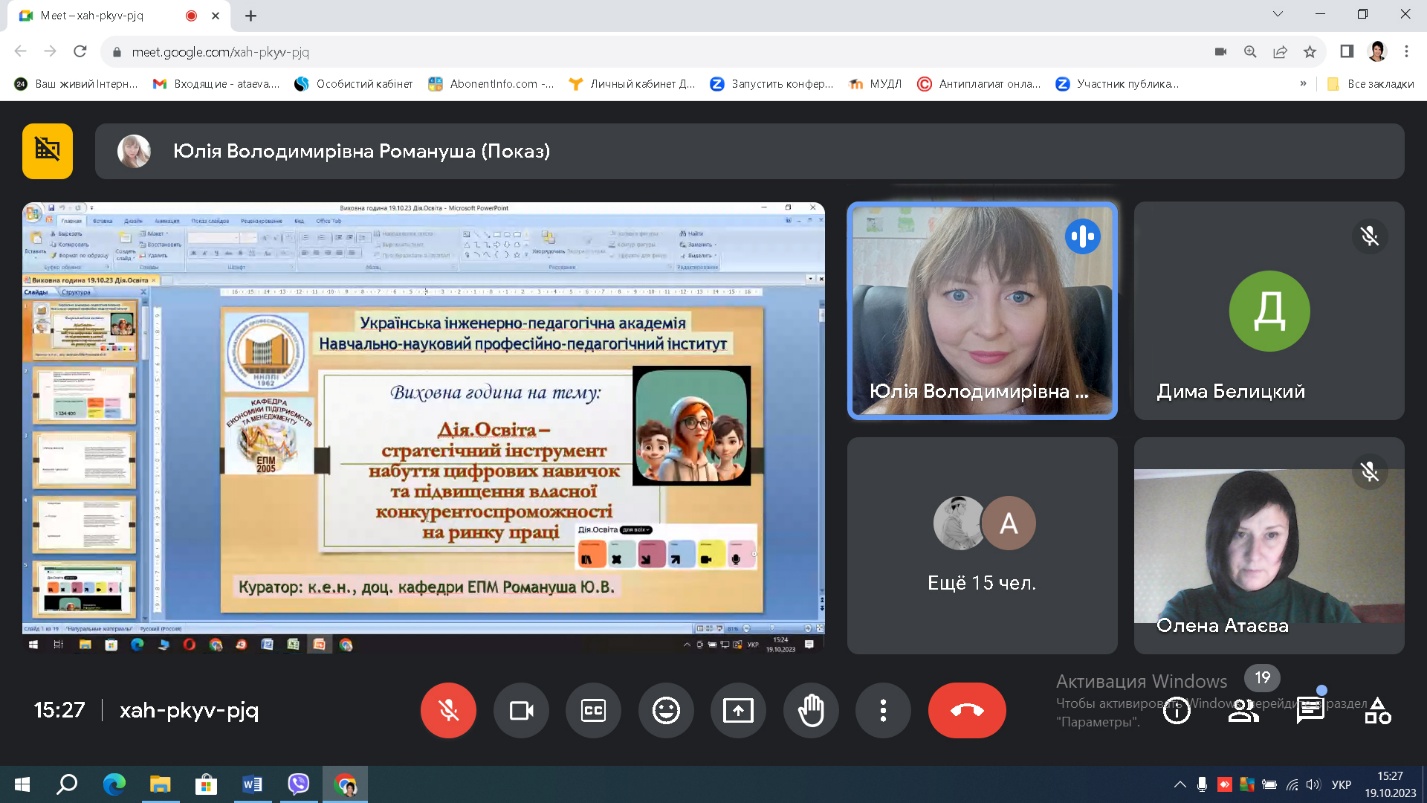Click the presenter name header bar
Screen dimensions: 1427x803
point(750,151)
